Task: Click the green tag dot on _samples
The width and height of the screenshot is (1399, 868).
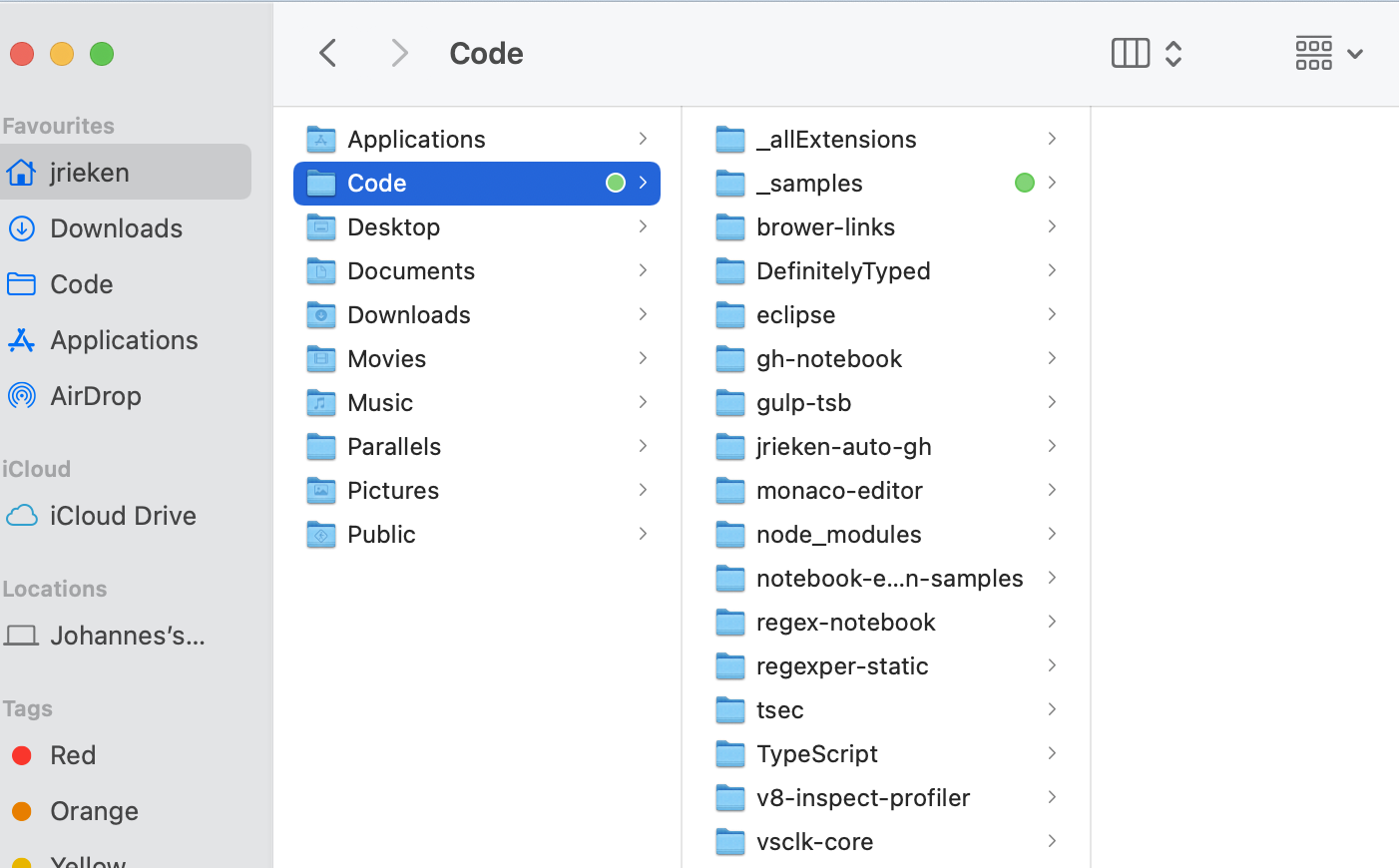Action: [1024, 183]
